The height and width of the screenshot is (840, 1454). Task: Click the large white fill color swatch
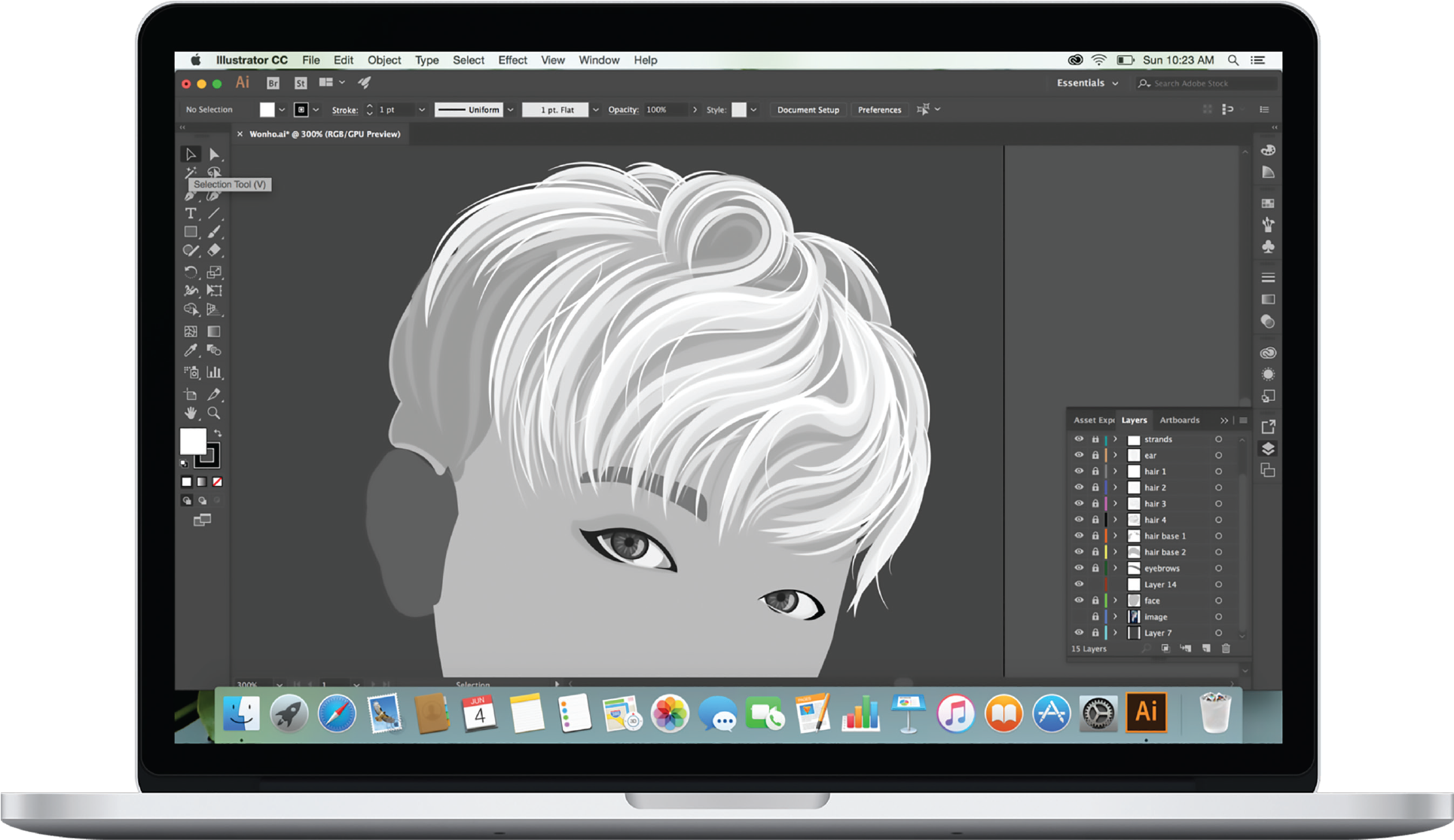tap(192, 441)
